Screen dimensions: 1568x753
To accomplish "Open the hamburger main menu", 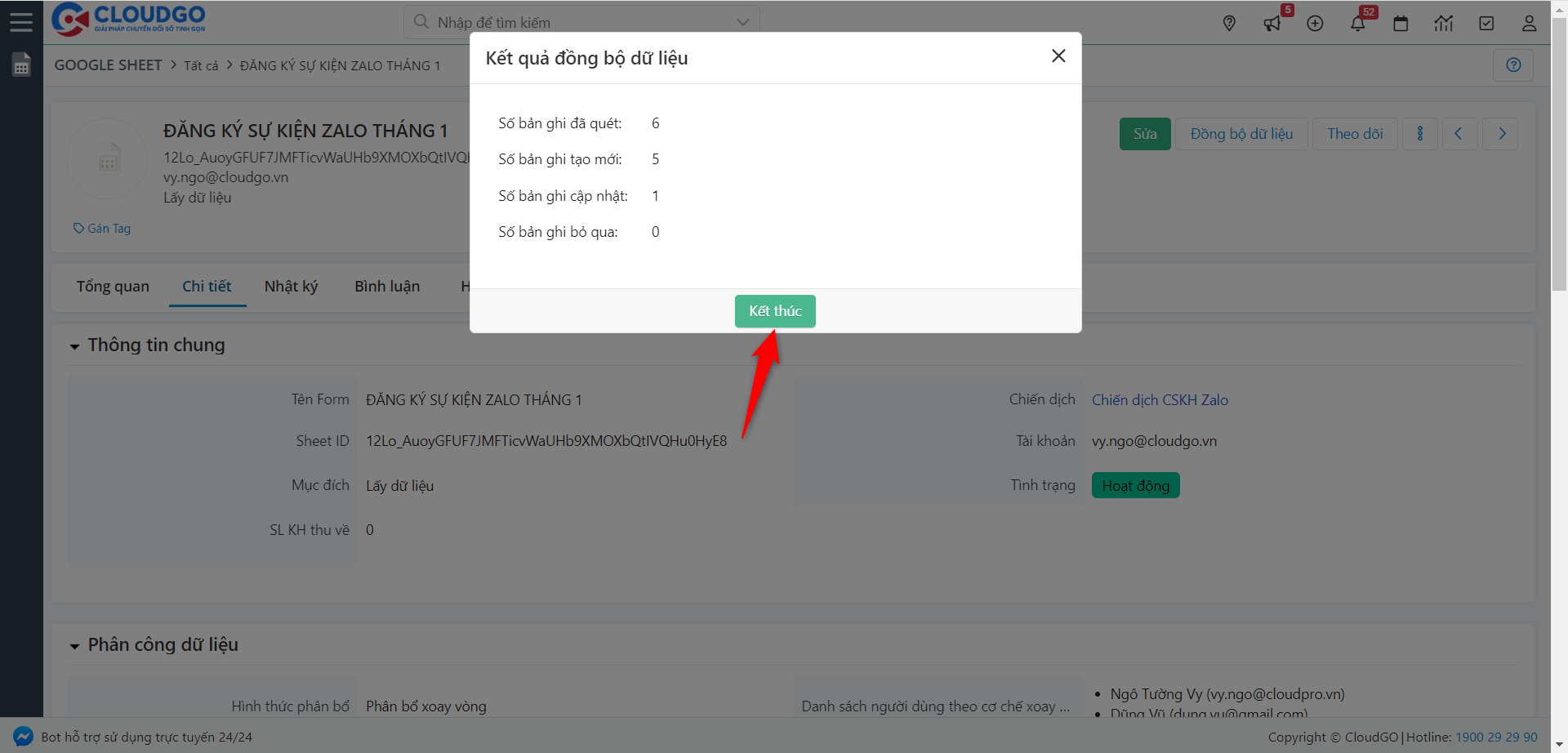I will [x=21, y=22].
